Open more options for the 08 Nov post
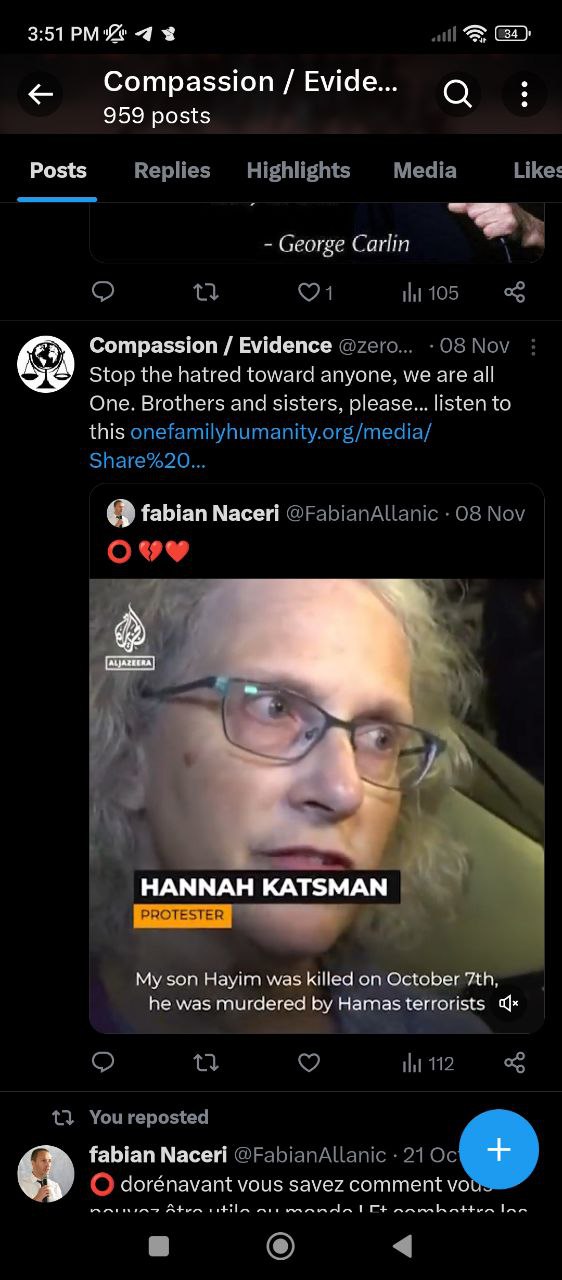 (533, 346)
